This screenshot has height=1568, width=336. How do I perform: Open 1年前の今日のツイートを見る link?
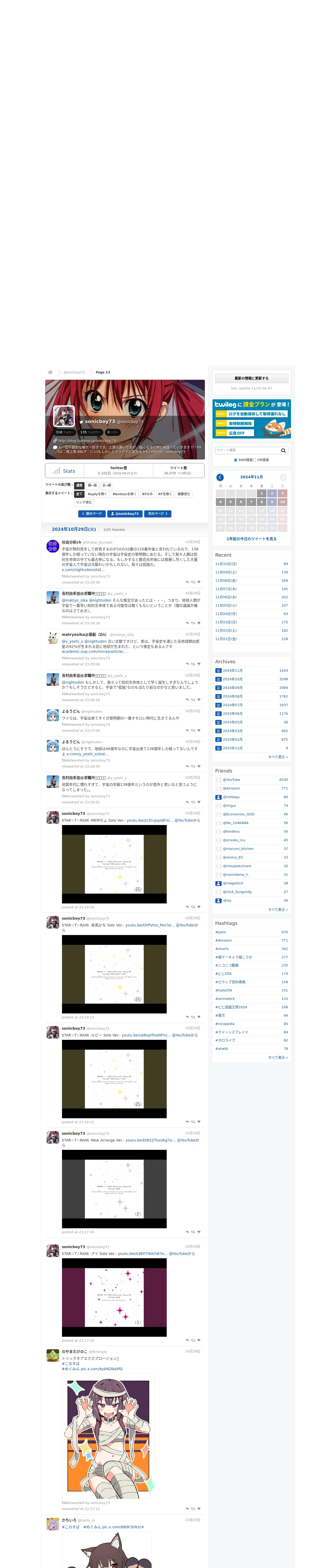(x=252, y=539)
